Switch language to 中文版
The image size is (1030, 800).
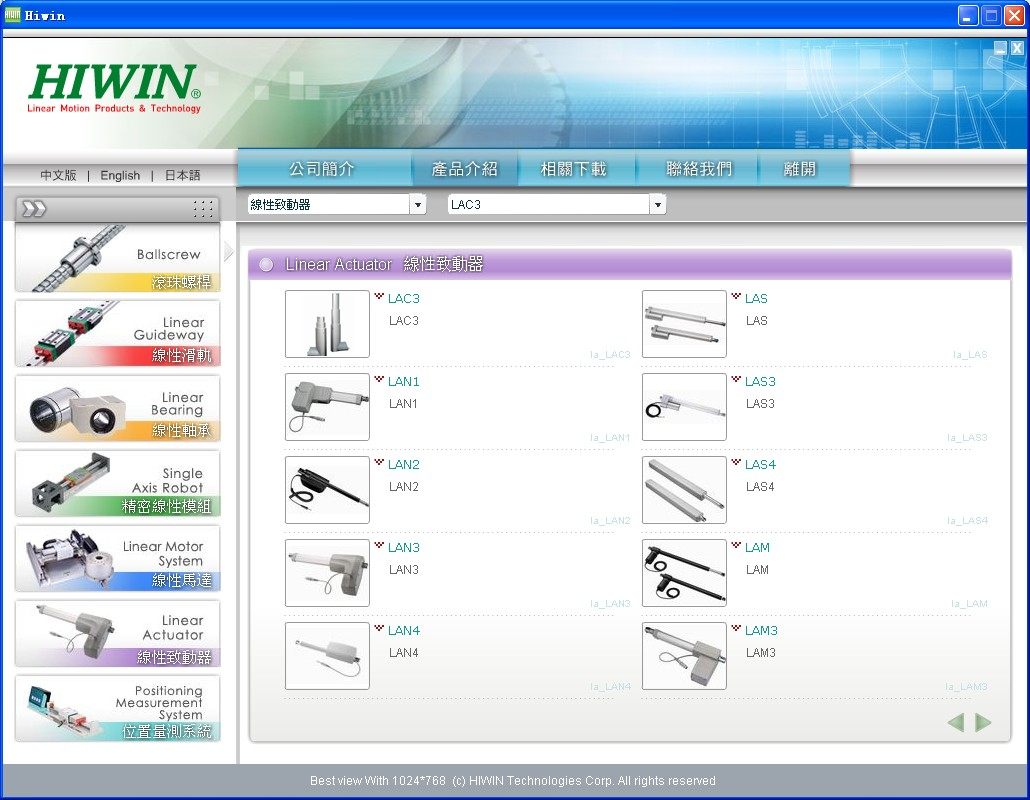coord(58,175)
